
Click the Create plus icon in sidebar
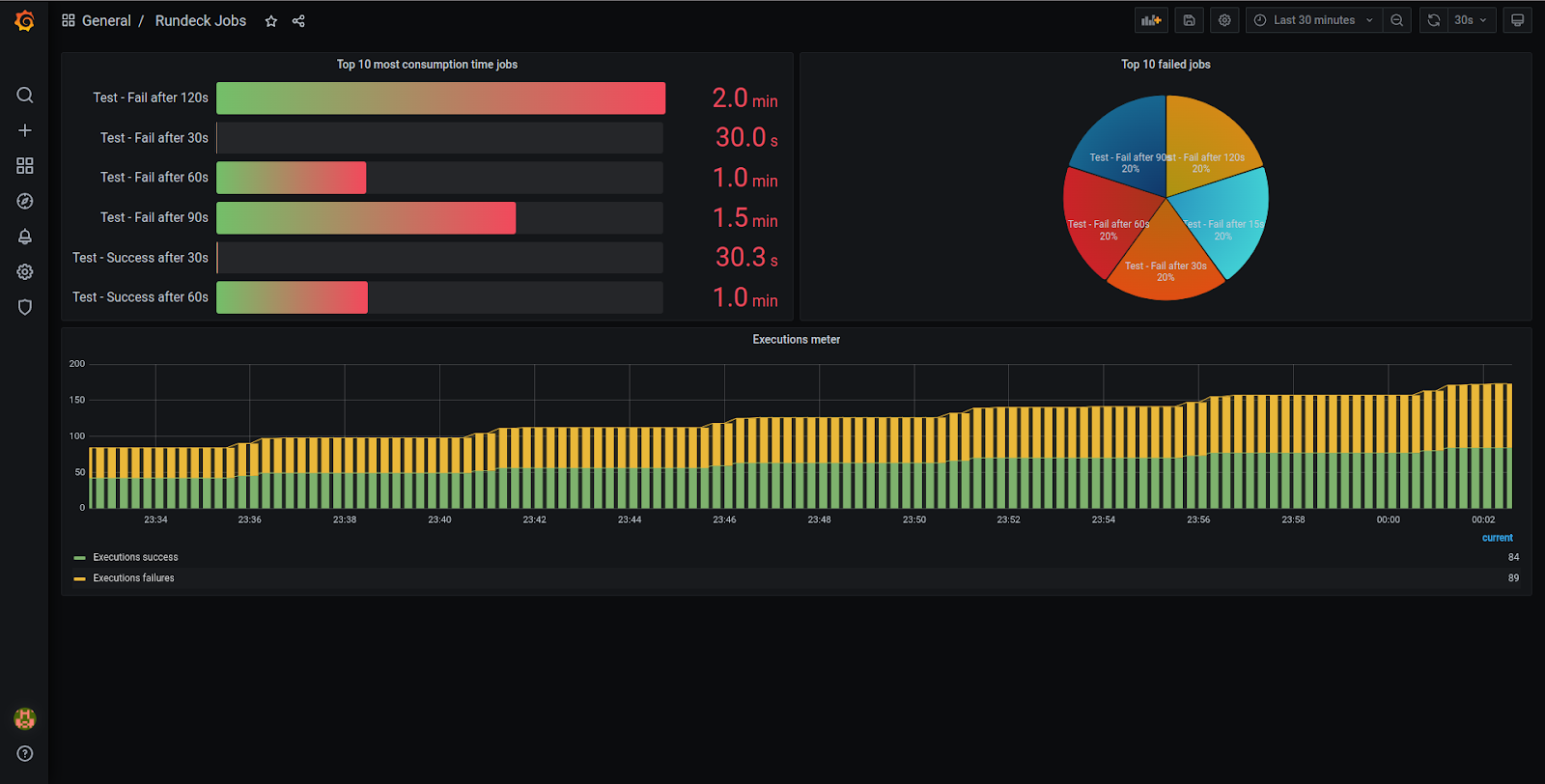(25, 130)
